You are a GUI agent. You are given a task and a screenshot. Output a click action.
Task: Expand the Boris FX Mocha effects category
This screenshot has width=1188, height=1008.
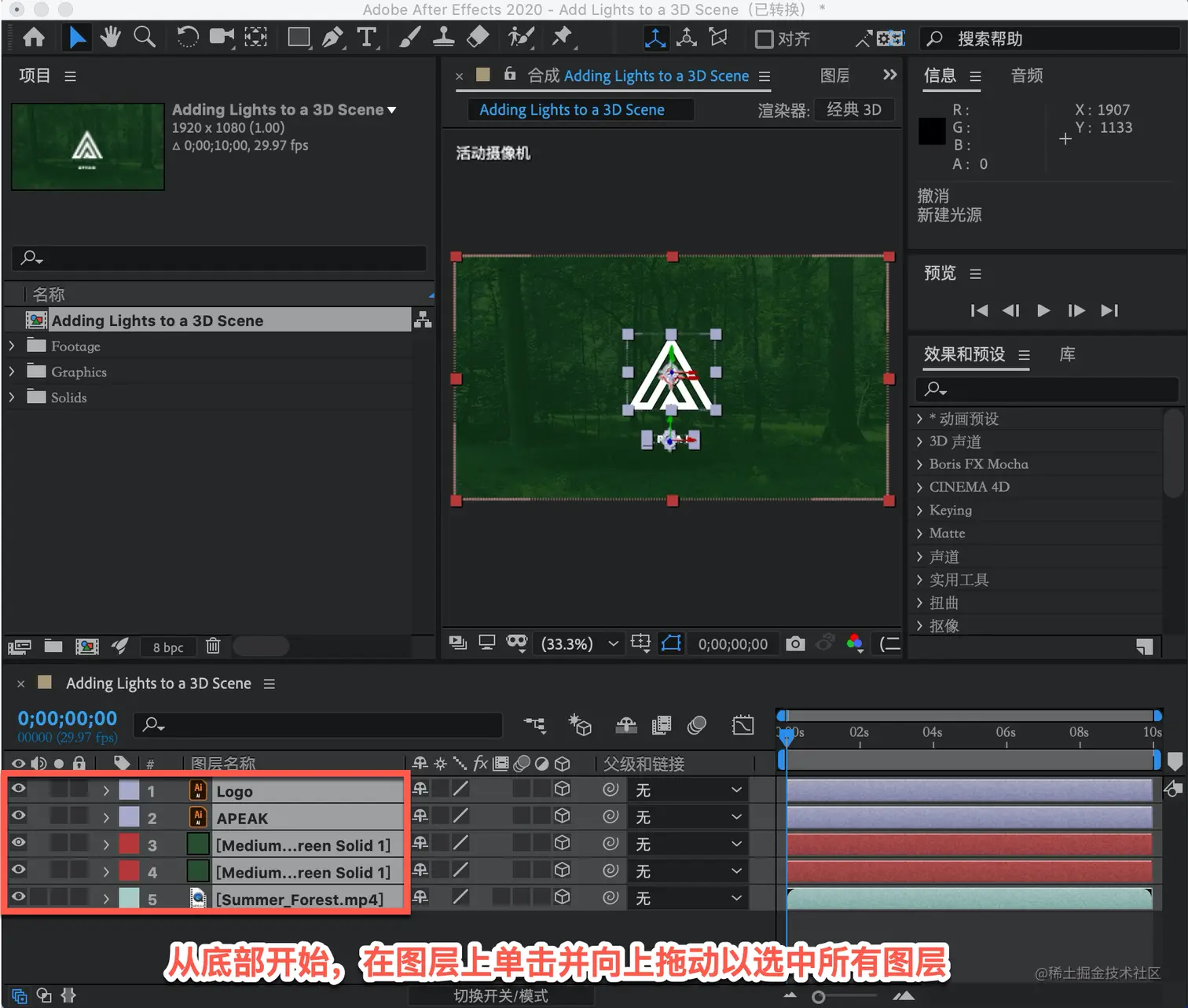click(x=919, y=464)
